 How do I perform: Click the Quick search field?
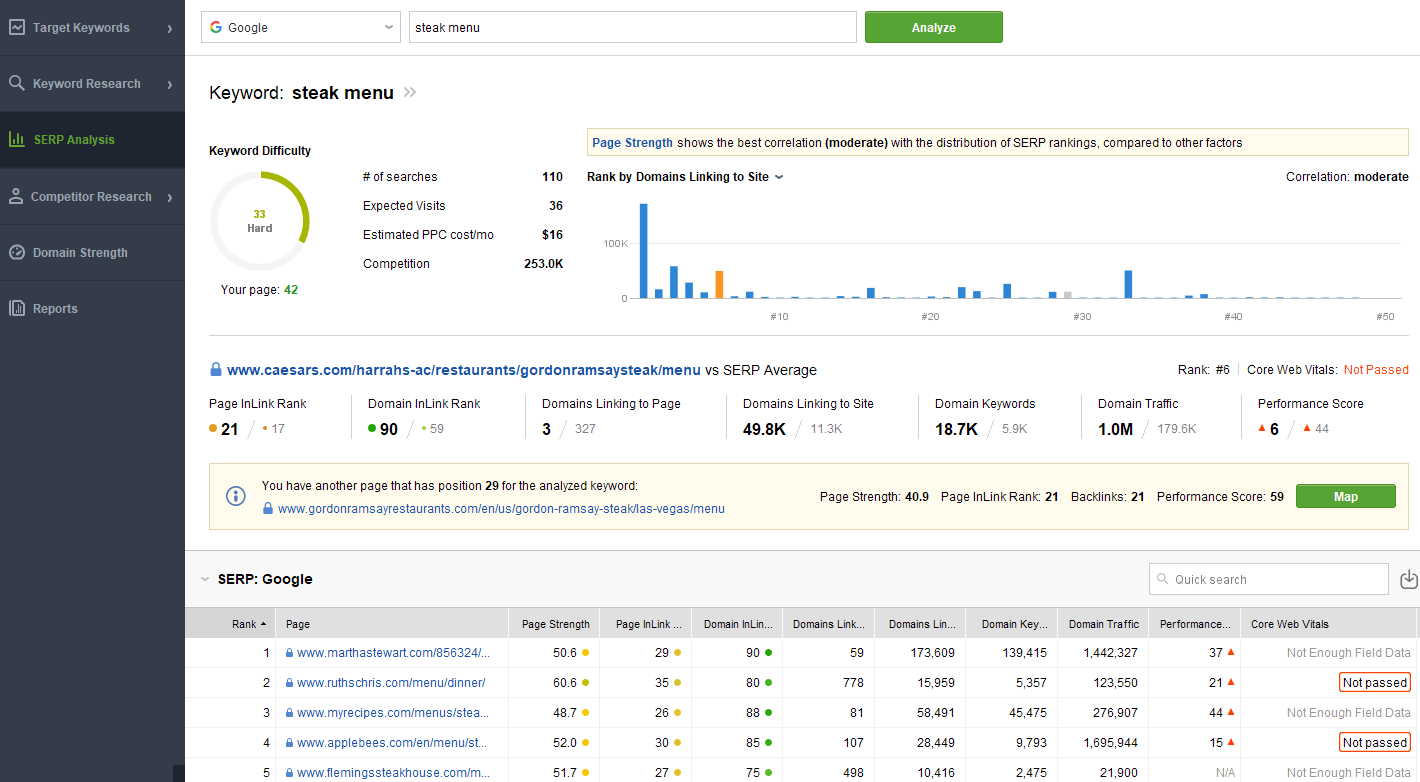click(1269, 579)
